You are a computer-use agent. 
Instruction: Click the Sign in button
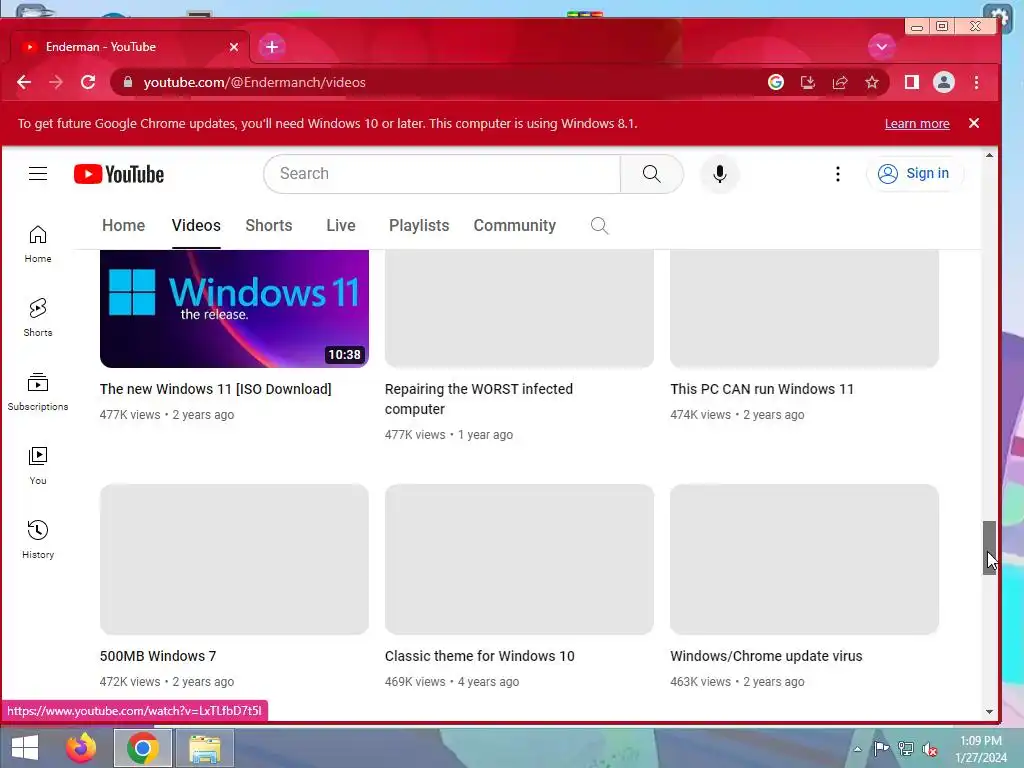(x=914, y=174)
